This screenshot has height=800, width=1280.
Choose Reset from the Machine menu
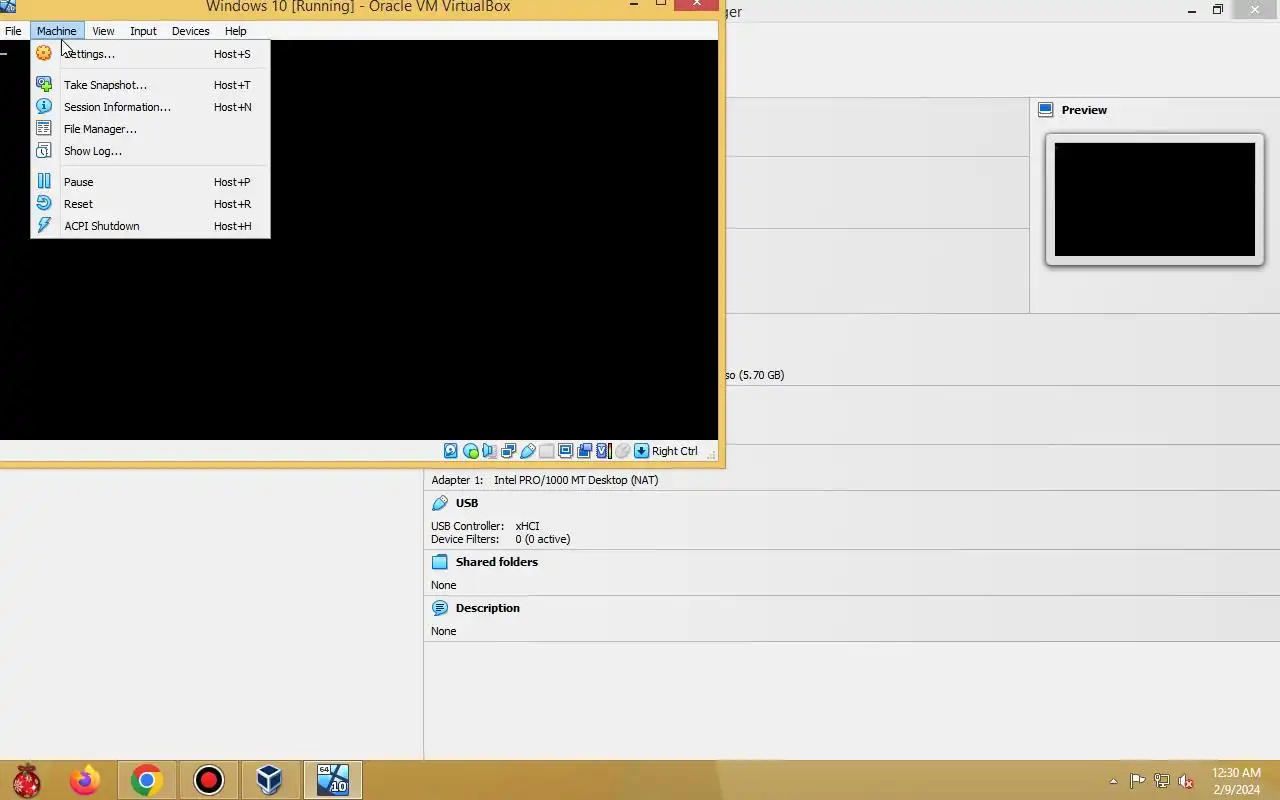[150, 204]
